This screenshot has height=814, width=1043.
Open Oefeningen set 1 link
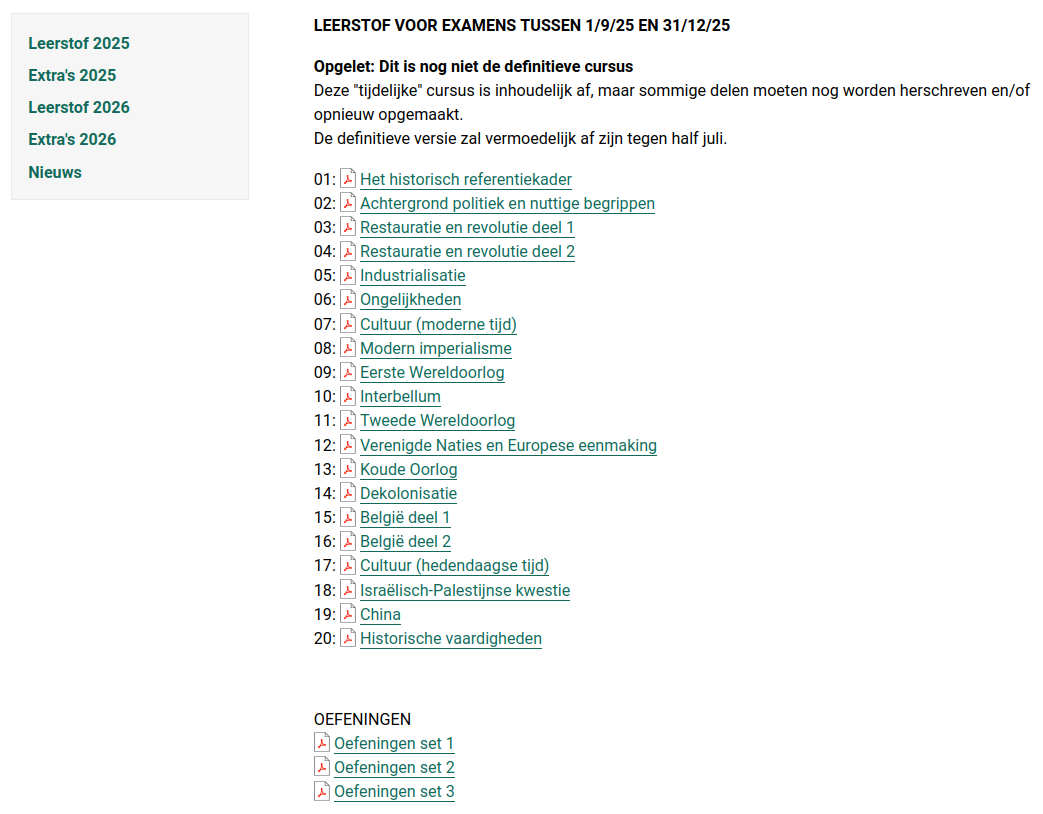tap(394, 743)
